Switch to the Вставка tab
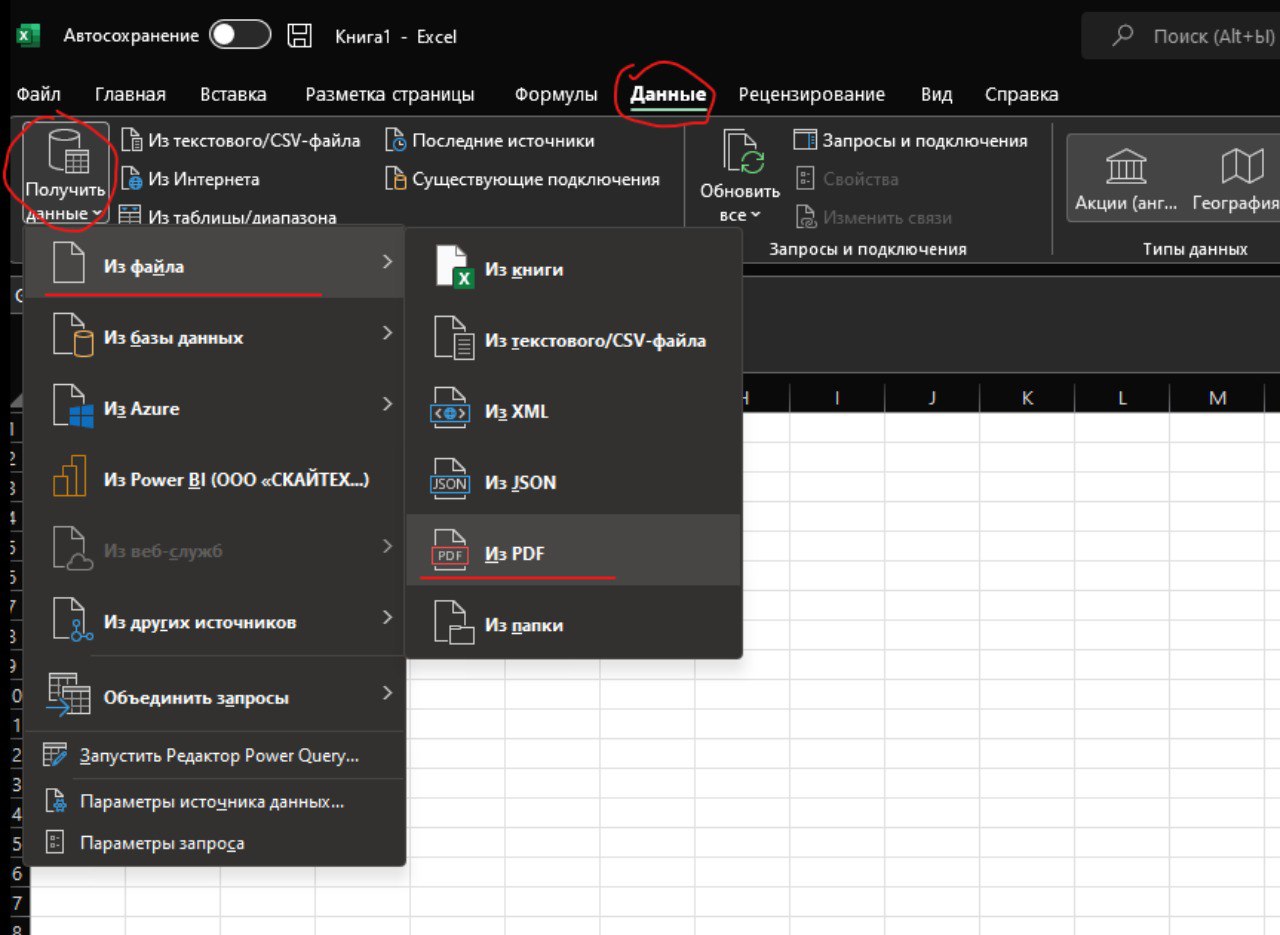 pos(233,95)
